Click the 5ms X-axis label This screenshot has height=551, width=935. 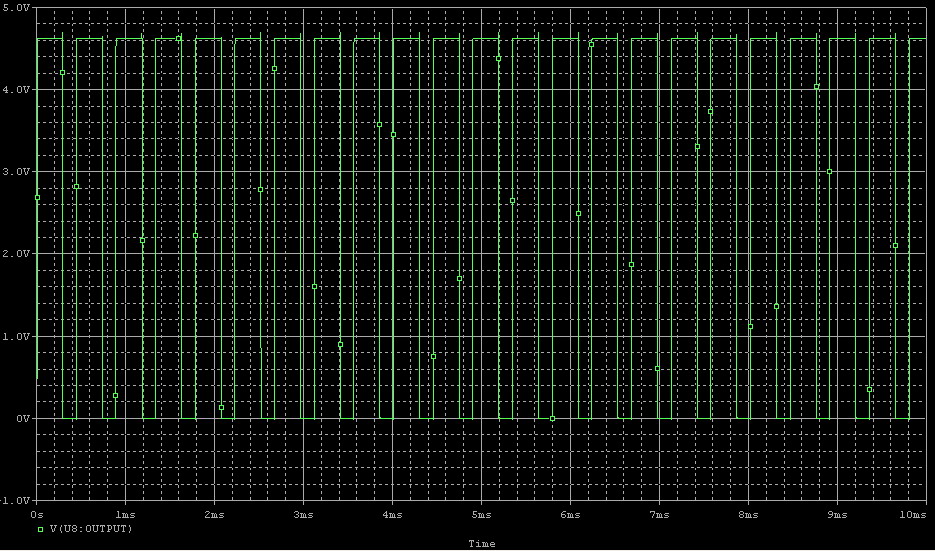click(481, 514)
